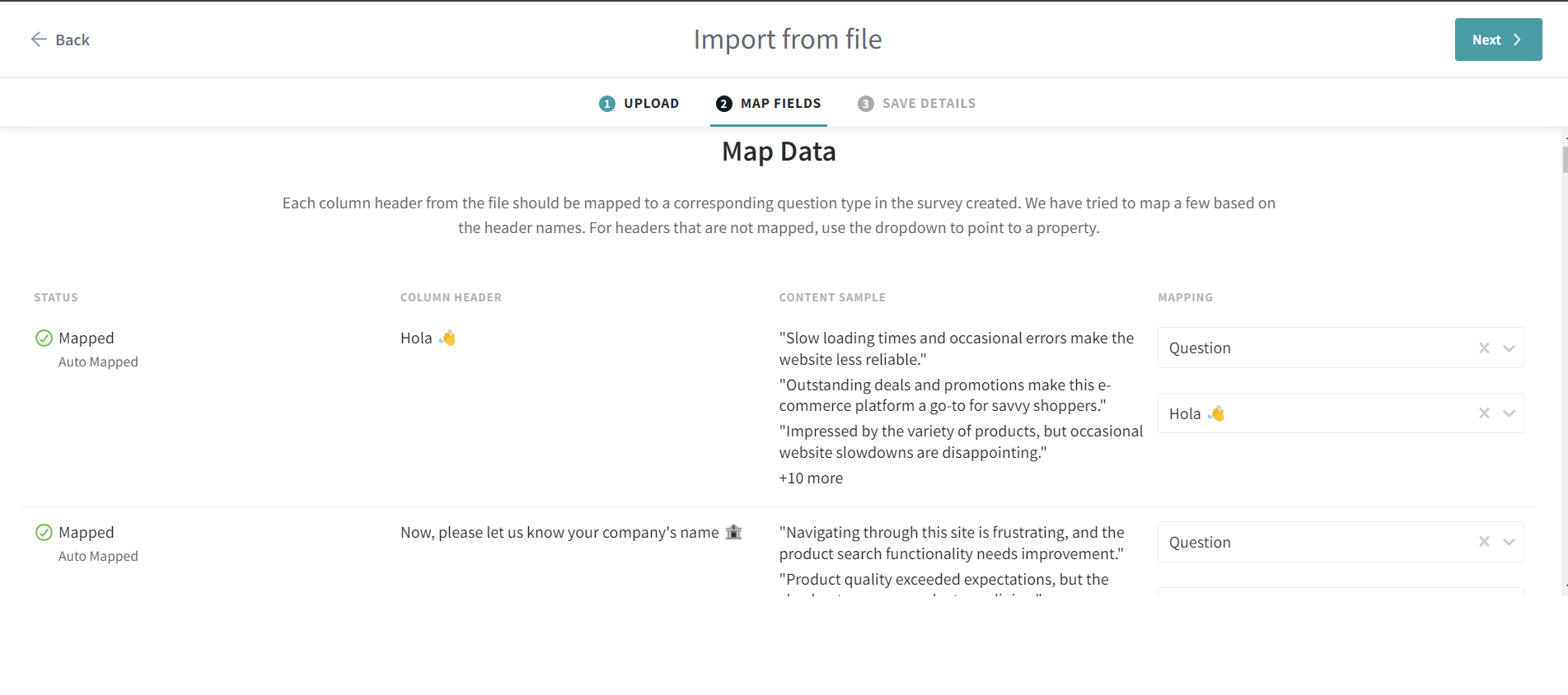Click the back arrow icon

tap(38, 40)
